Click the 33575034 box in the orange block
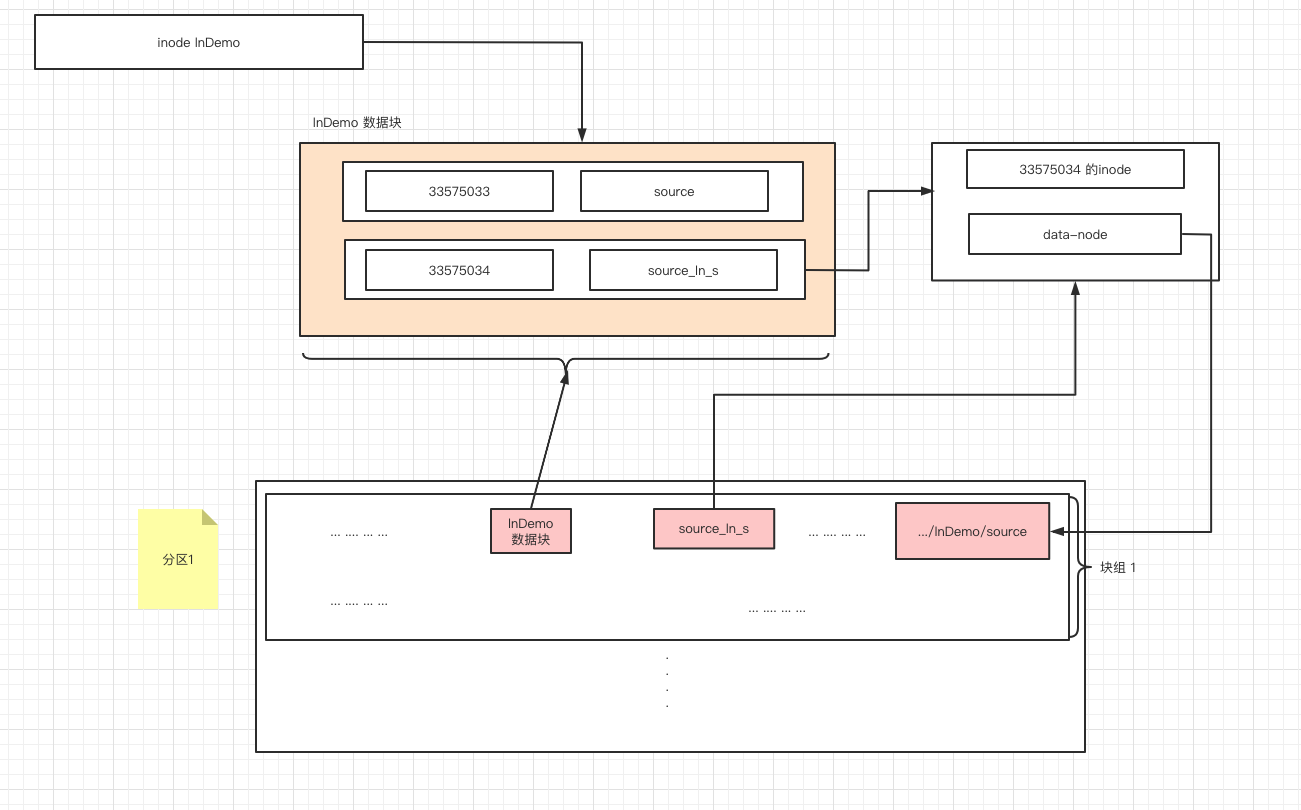 [x=459, y=270]
